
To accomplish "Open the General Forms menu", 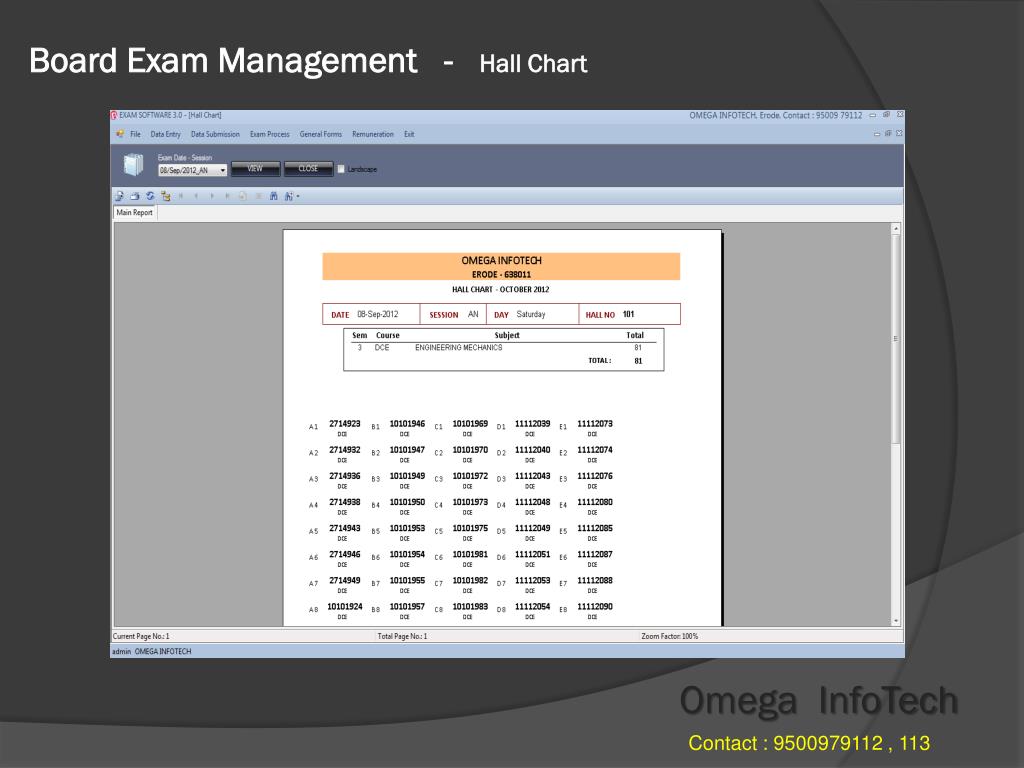I will click(x=321, y=135).
